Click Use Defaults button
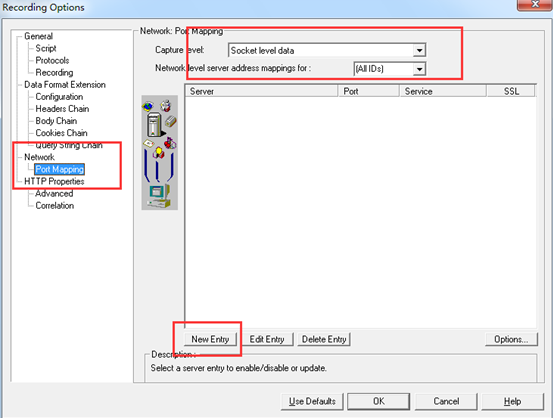 312,401
